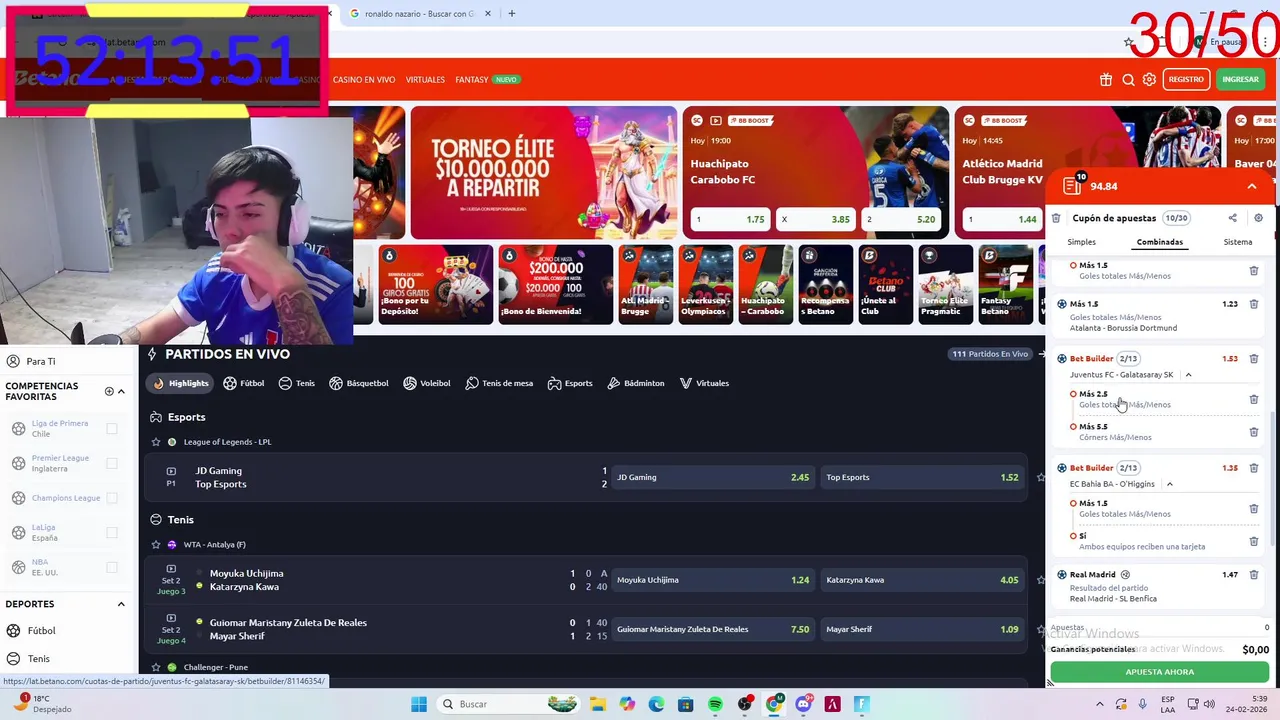Remove the Más 2.5 Goles totales selection
The height and width of the screenshot is (720, 1280).
[x=1254, y=399]
